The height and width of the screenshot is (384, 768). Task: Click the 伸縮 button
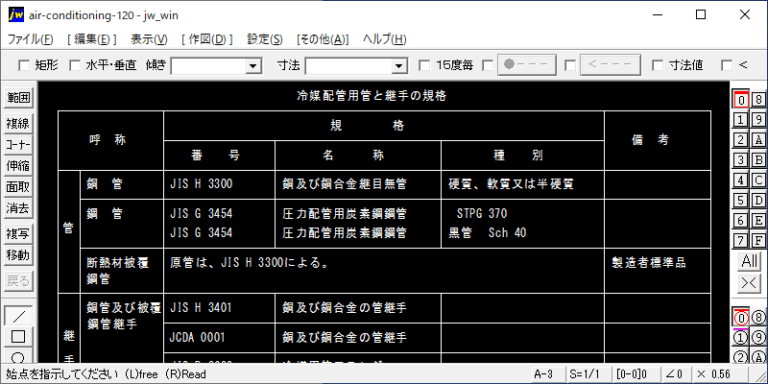pos(18,166)
